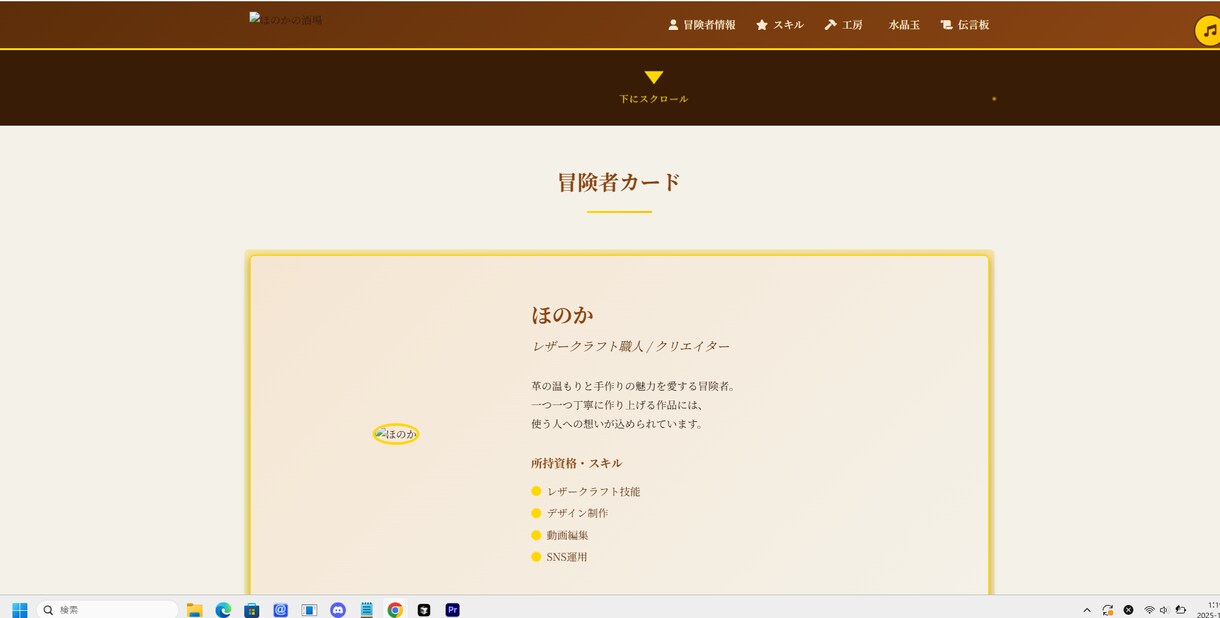This screenshot has width=1220, height=618.
Task: Open the taskbar clock and date
Action: 1208,610
